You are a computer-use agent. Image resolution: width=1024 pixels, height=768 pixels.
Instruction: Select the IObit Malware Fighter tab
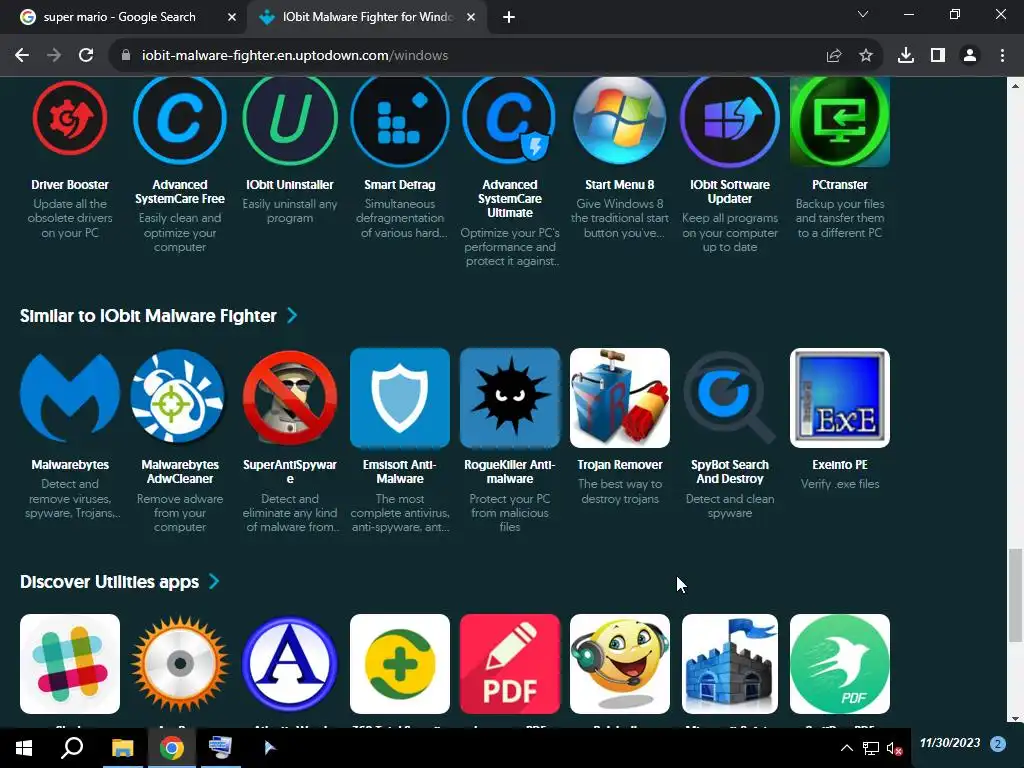[367, 17]
